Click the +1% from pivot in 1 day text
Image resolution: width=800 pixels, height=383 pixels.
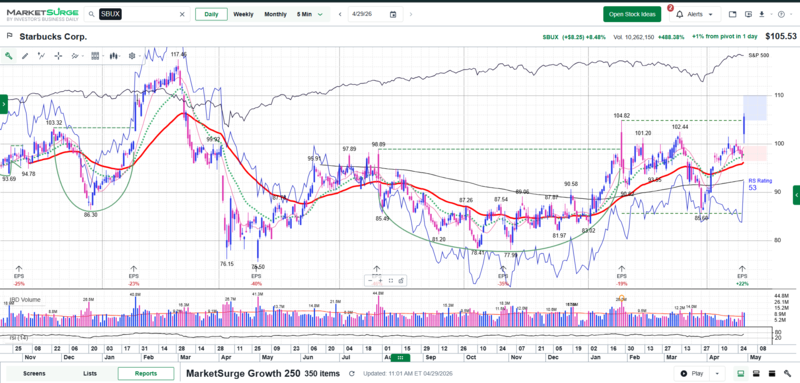724,37
